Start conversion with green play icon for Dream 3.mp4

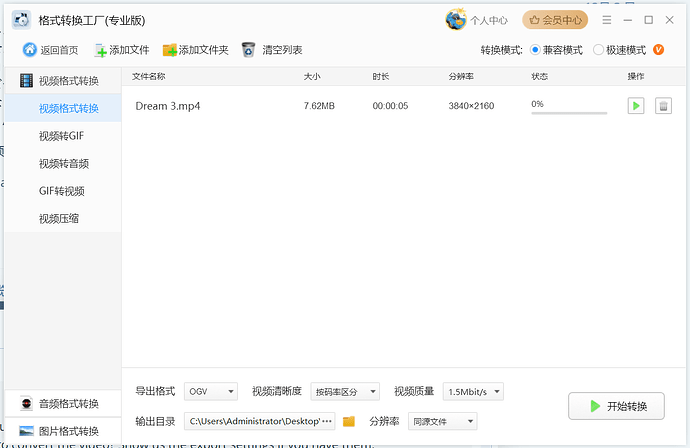636,106
